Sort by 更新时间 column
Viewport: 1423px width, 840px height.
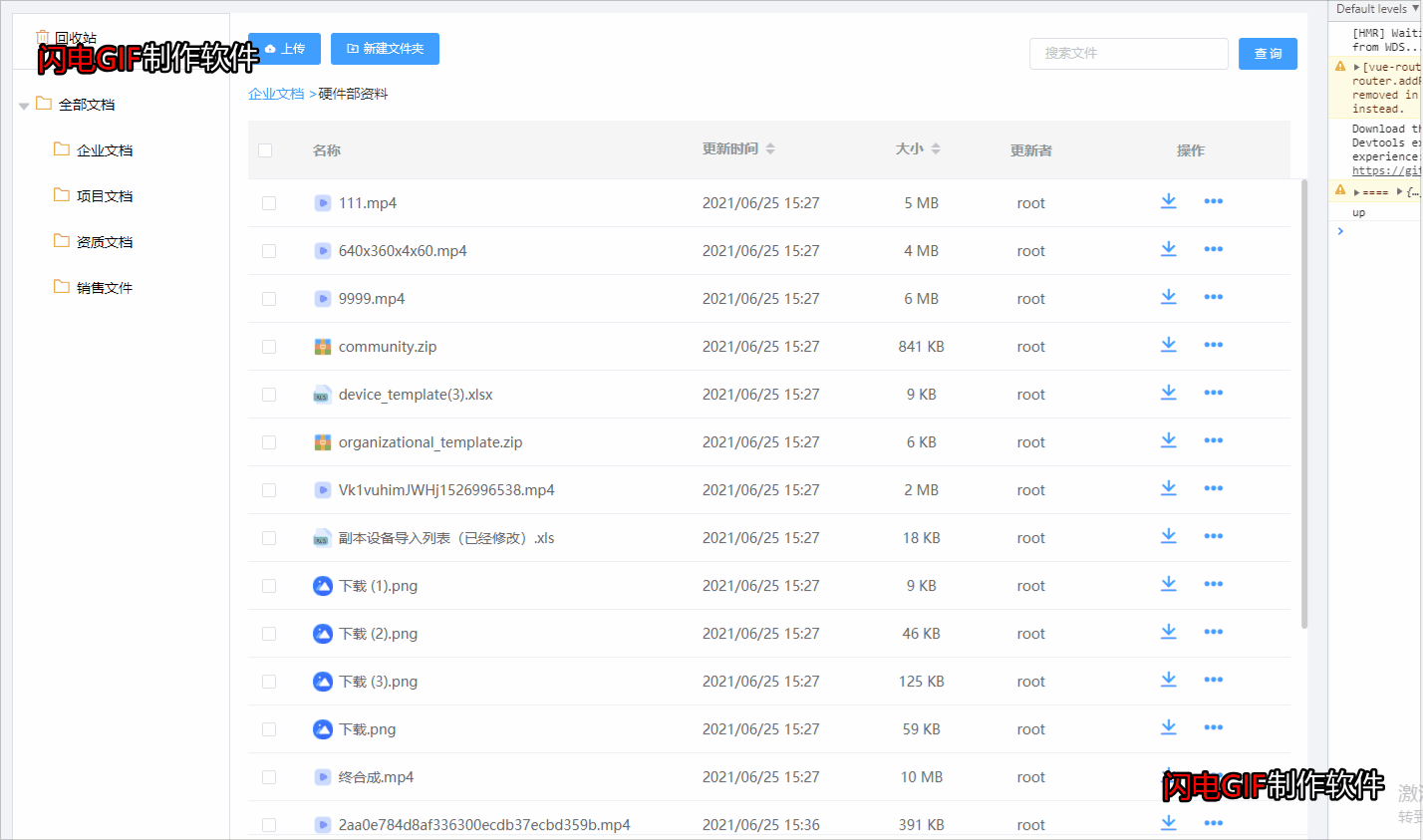(x=770, y=149)
